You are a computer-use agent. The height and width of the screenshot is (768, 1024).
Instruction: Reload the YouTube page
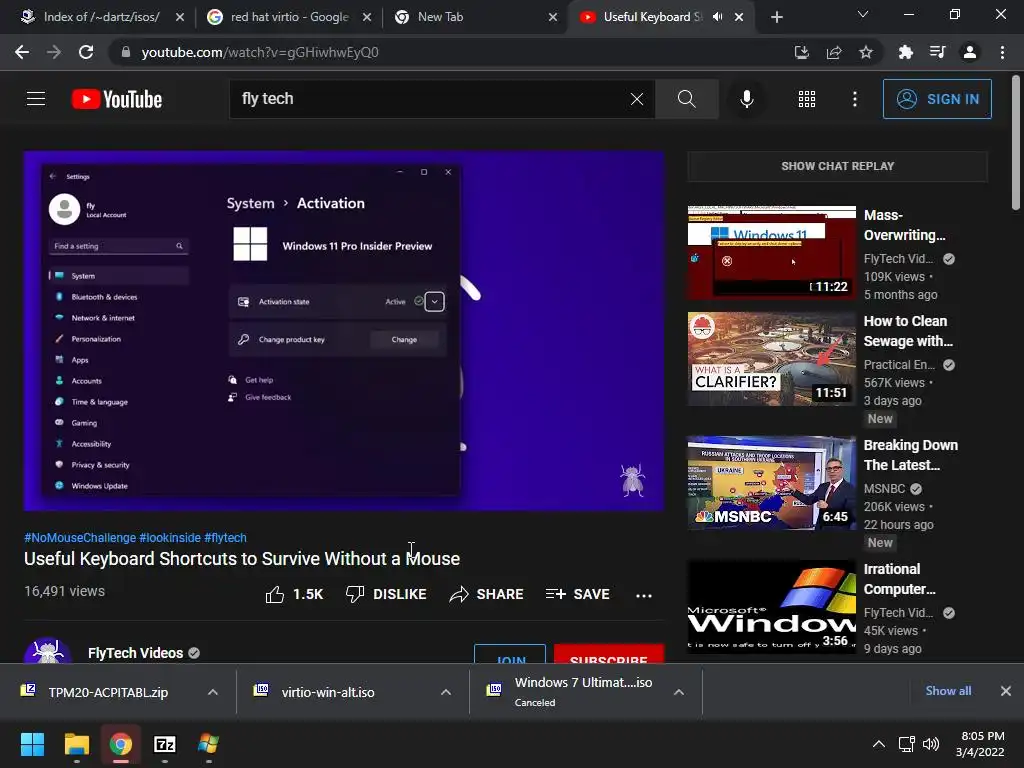point(86,52)
